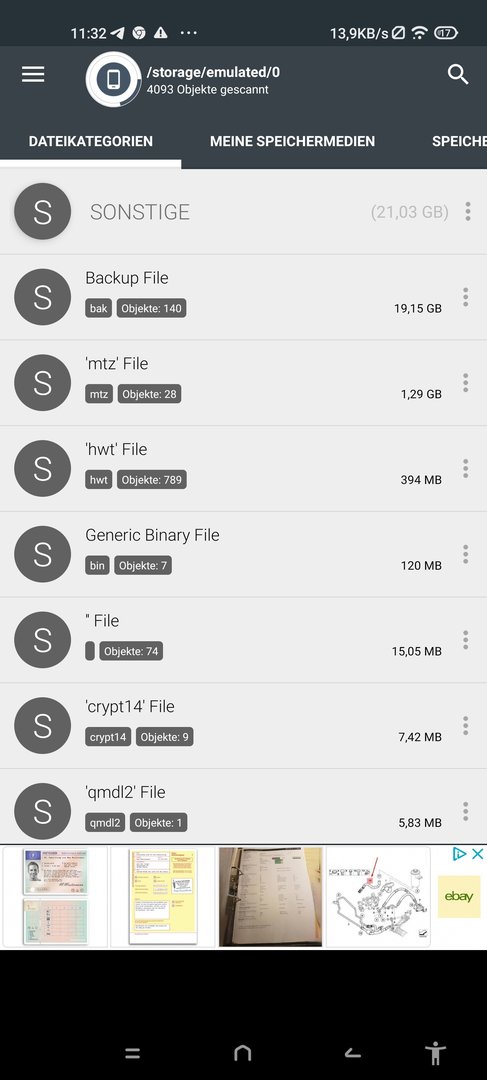Open overflow options for 'crypt14' File

[x=466, y=725]
